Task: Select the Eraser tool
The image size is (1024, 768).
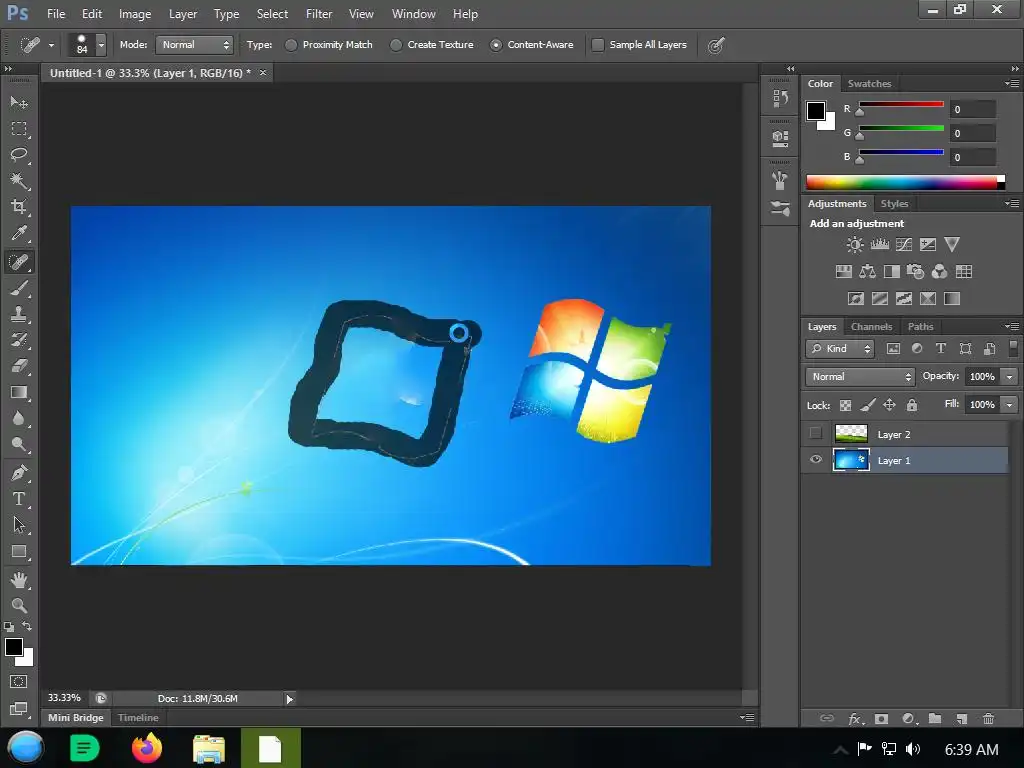Action: (19, 366)
